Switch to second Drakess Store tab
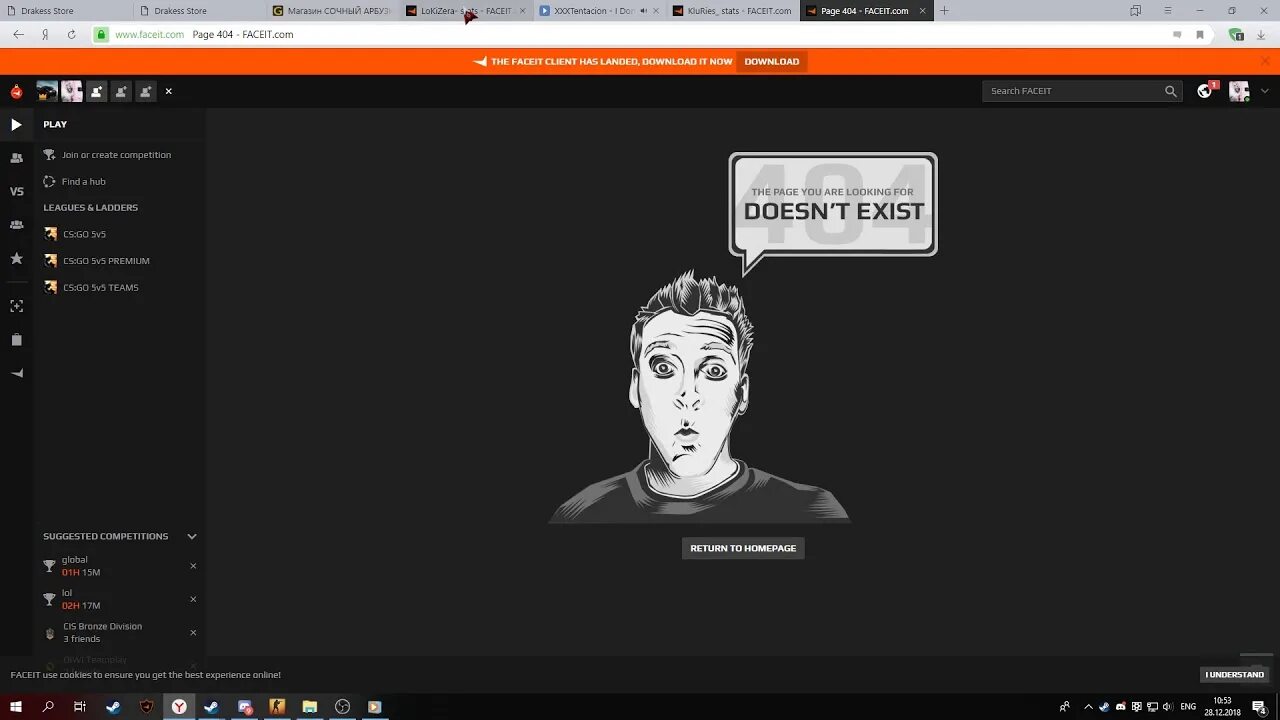 pos(200,11)
